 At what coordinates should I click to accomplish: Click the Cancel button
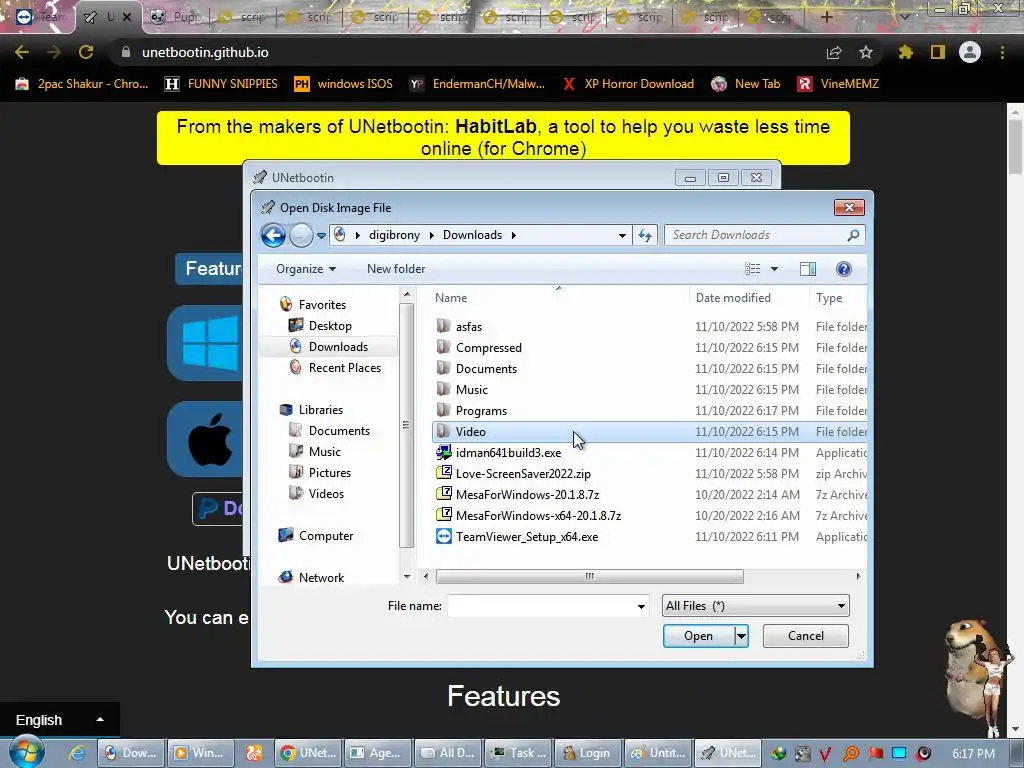coord(806,635)
